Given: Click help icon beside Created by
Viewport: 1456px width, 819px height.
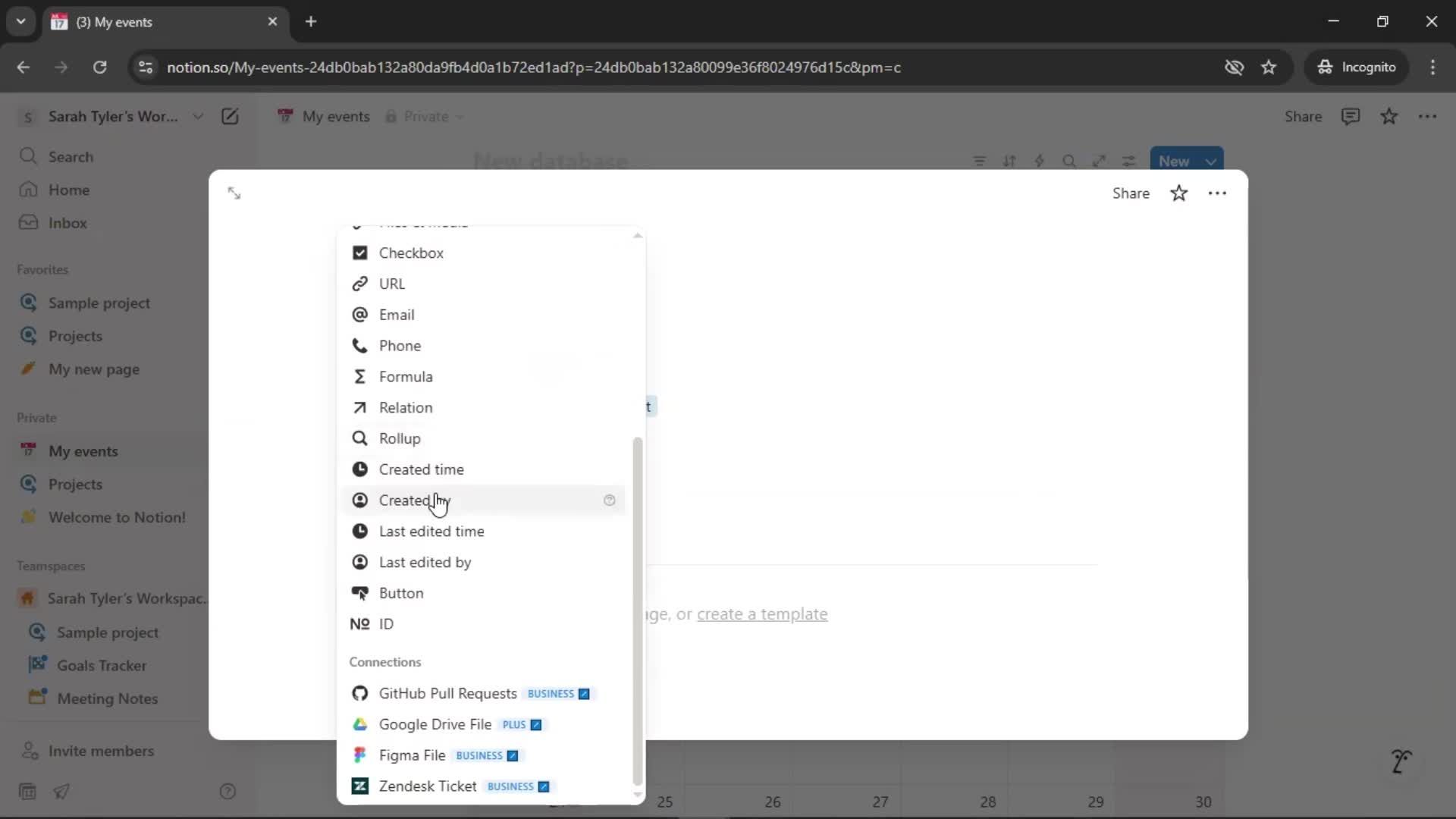Looking at the screenshot, I should click(x=609, y=500).
